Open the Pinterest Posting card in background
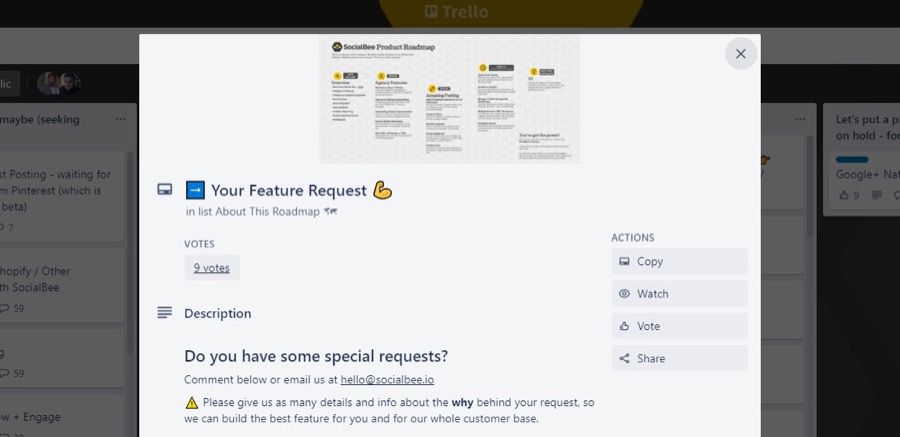This screenshot has height=437, width=900. (61, 197)
